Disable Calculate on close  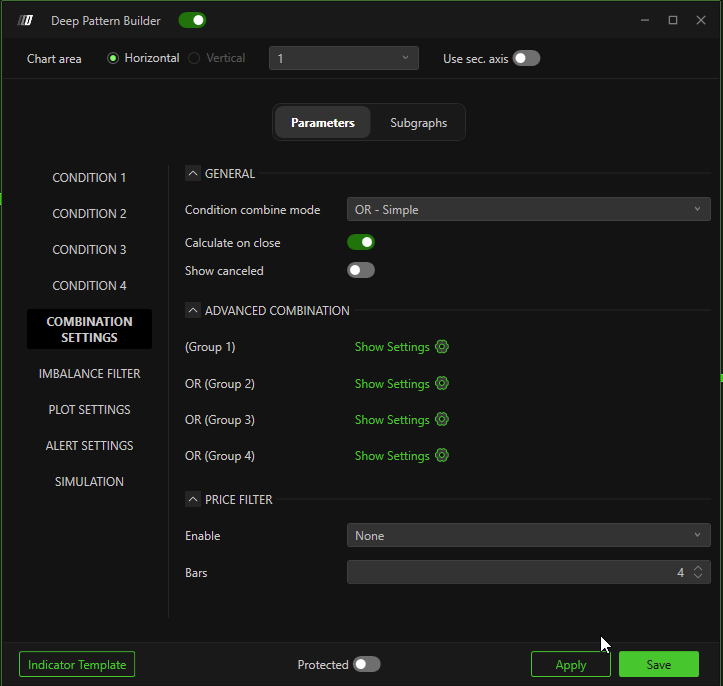click(x=360, y=242)
